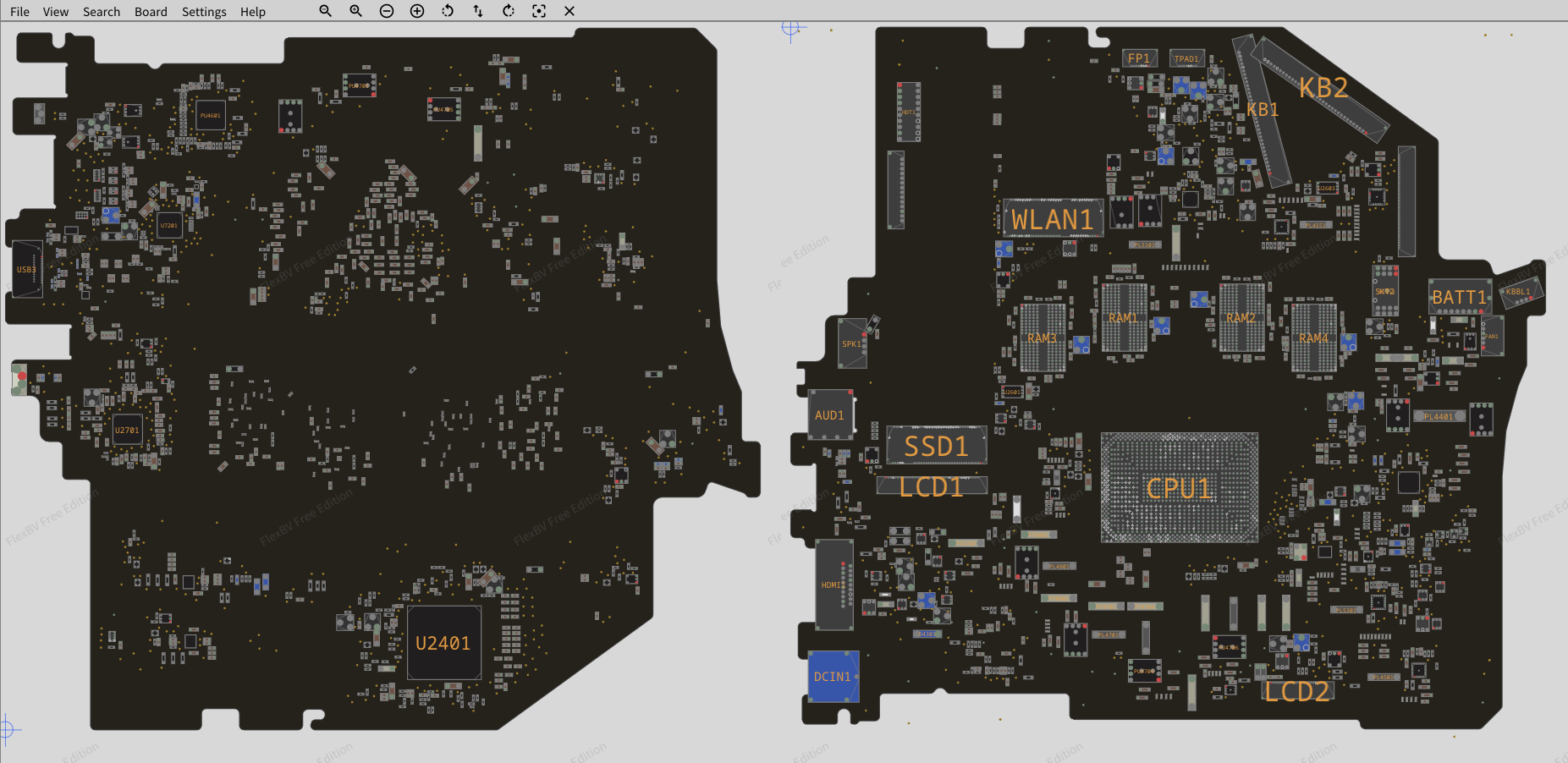1568x763 pixels.
Task: Select the U2401 chip on the board
Action: [443, 643]
